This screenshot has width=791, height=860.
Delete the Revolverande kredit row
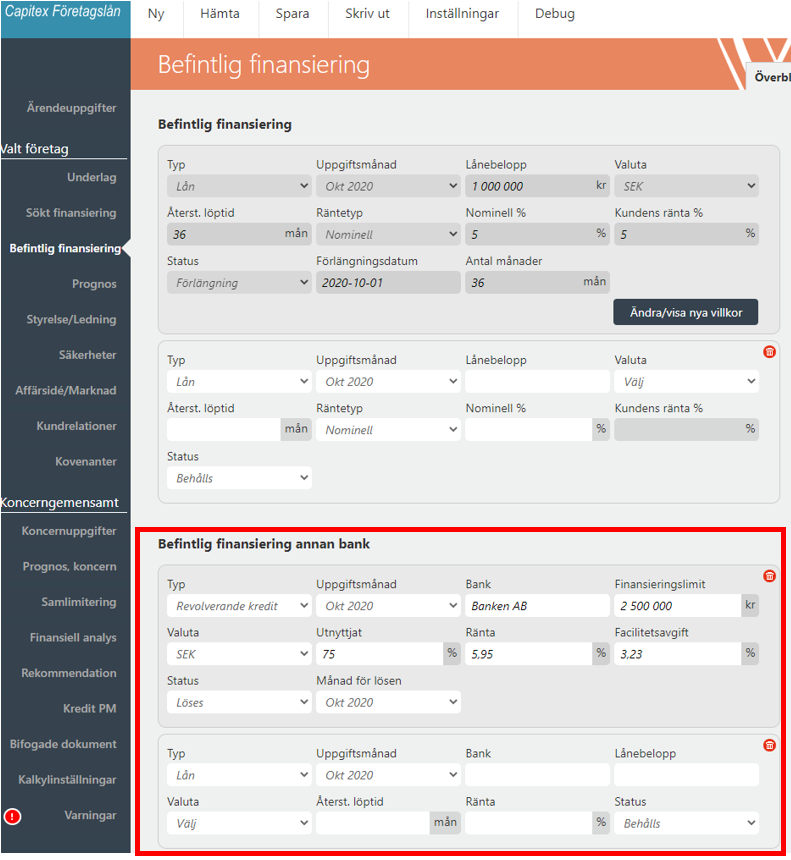[x=769, y=576]
